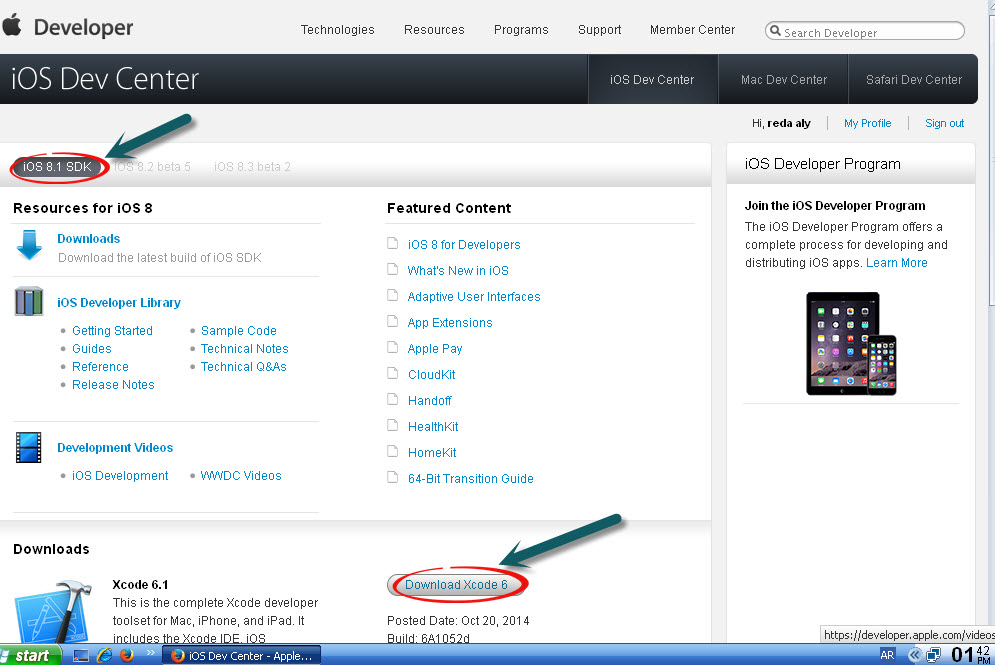The width and height of the screenshot is (995, 665).
Task: Open the Technical Q&As link
Action: [244, 367]
